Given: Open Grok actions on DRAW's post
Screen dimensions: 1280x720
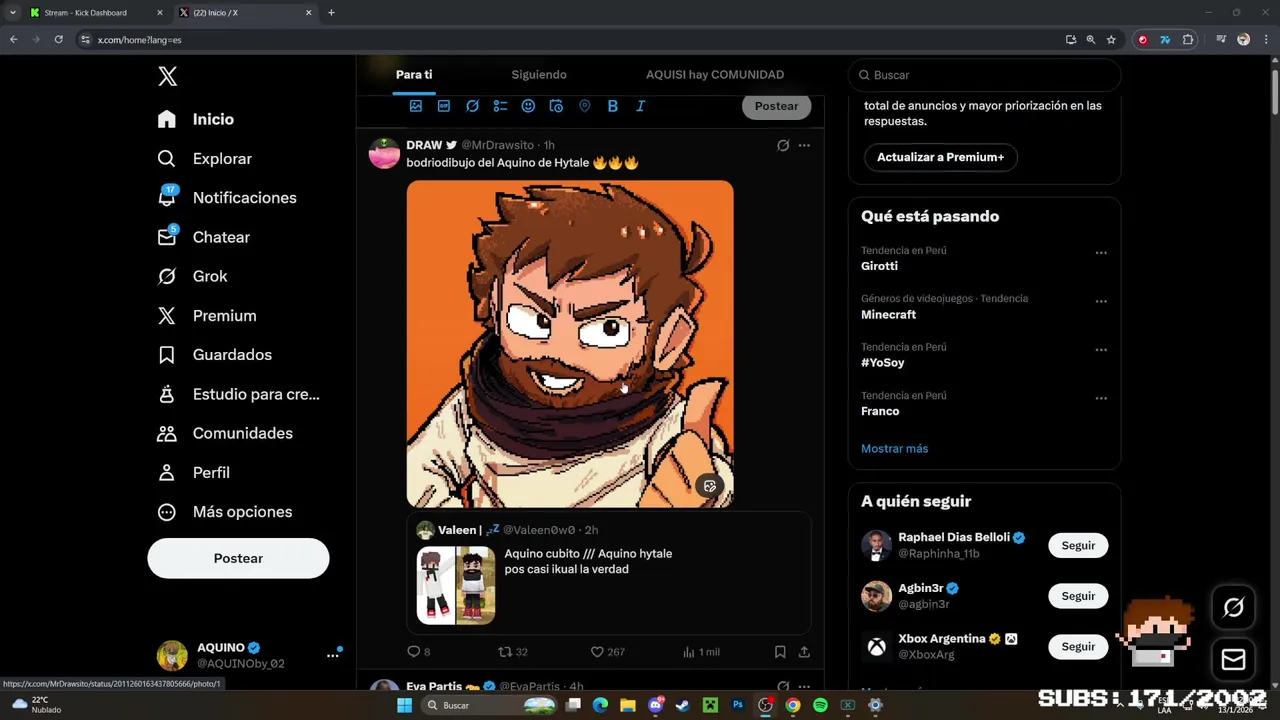Looking at the screenshot, I should click(x=783, y=145).
